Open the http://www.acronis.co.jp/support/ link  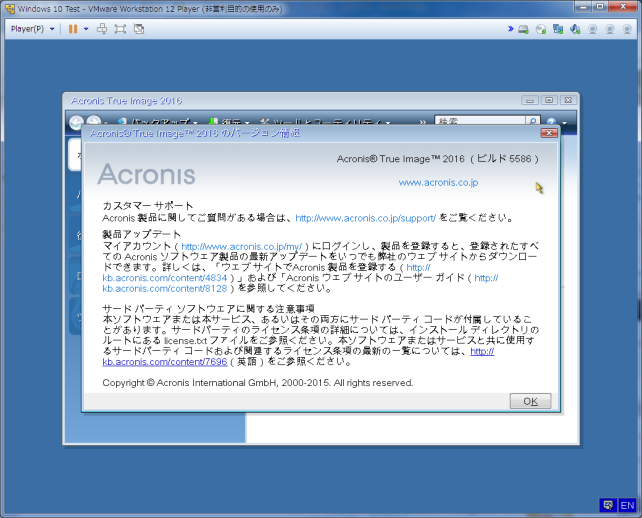coord(365,218)
